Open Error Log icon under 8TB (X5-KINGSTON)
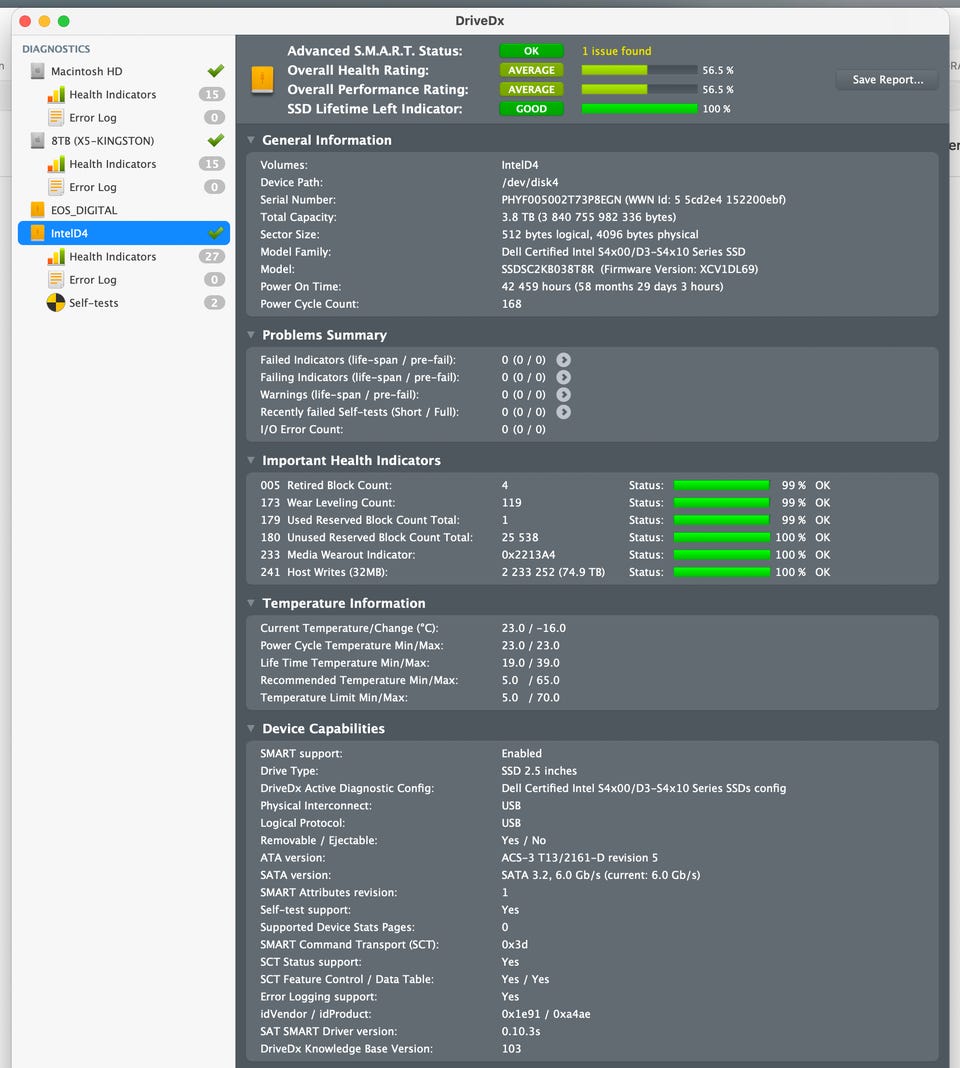 [x=56, y=187]
